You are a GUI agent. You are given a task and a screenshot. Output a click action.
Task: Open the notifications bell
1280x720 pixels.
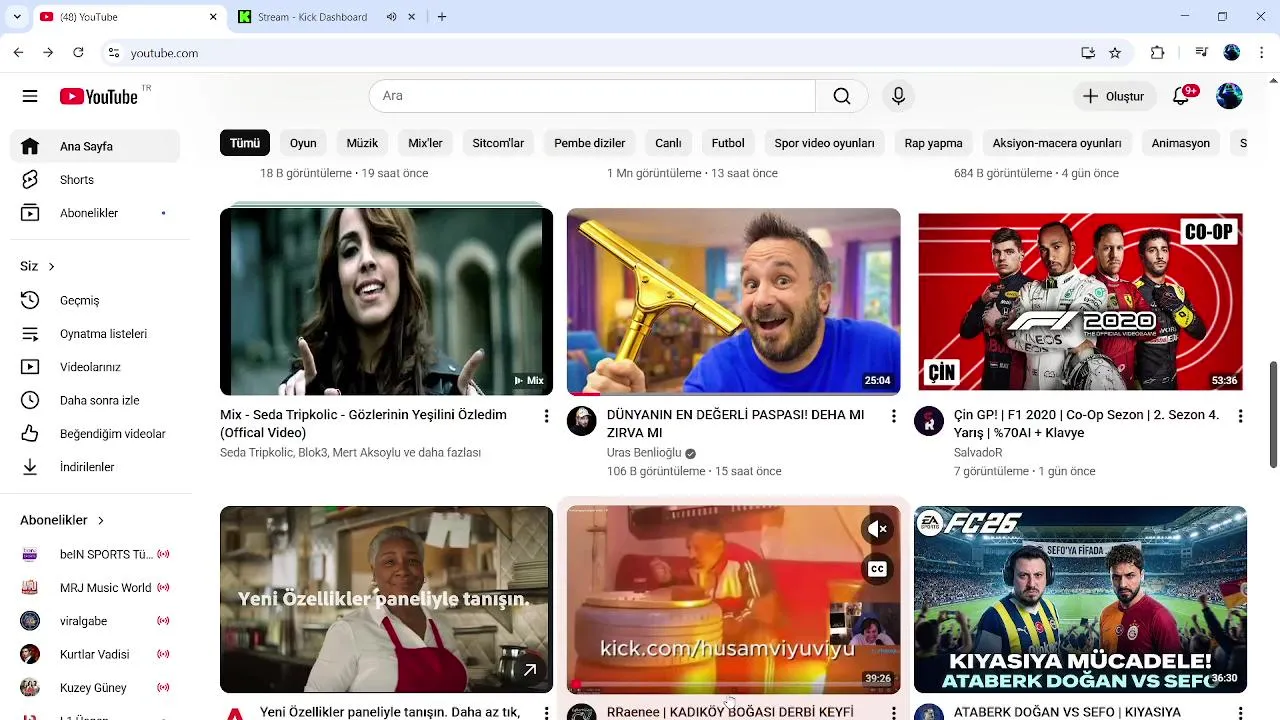click(1181, 96)
